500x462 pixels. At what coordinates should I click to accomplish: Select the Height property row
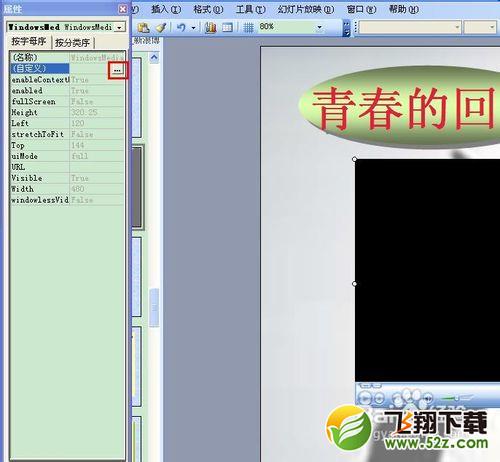pos(67,112)
